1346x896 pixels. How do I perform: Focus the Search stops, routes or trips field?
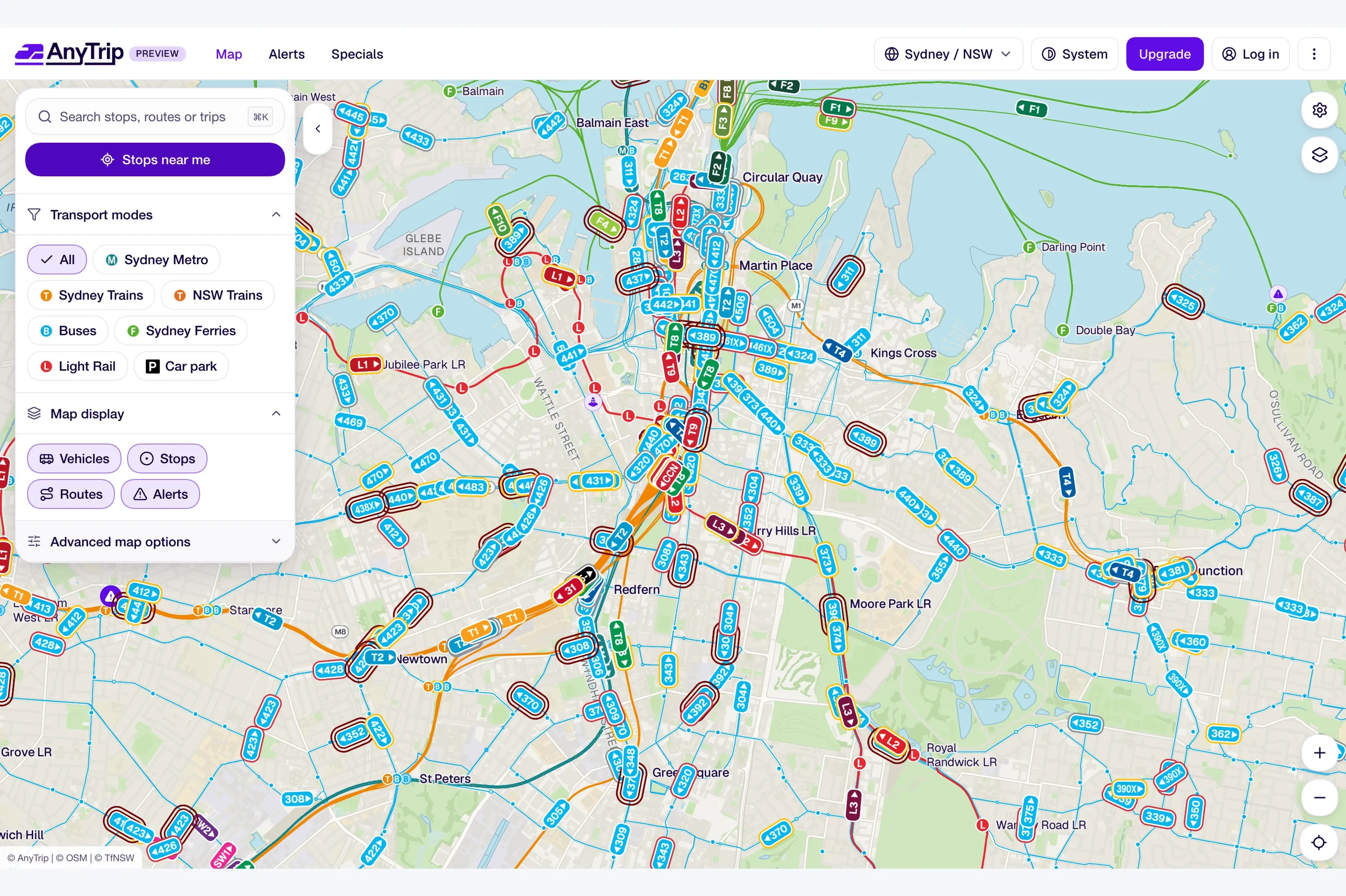pyautogui.click(x=155, y=117)
